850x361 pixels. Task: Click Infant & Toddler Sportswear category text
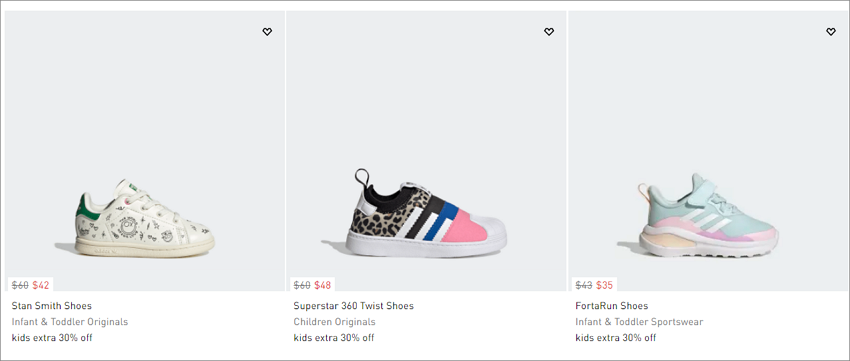639,321
